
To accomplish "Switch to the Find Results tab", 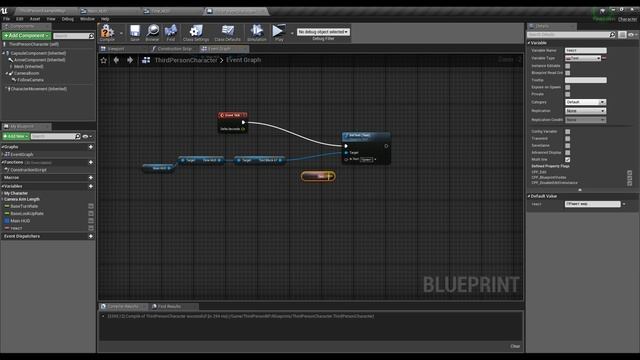I will (x=169, y=306).
